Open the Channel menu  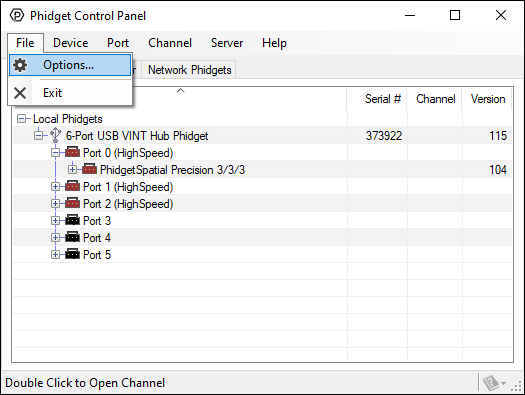pos(170,43)
